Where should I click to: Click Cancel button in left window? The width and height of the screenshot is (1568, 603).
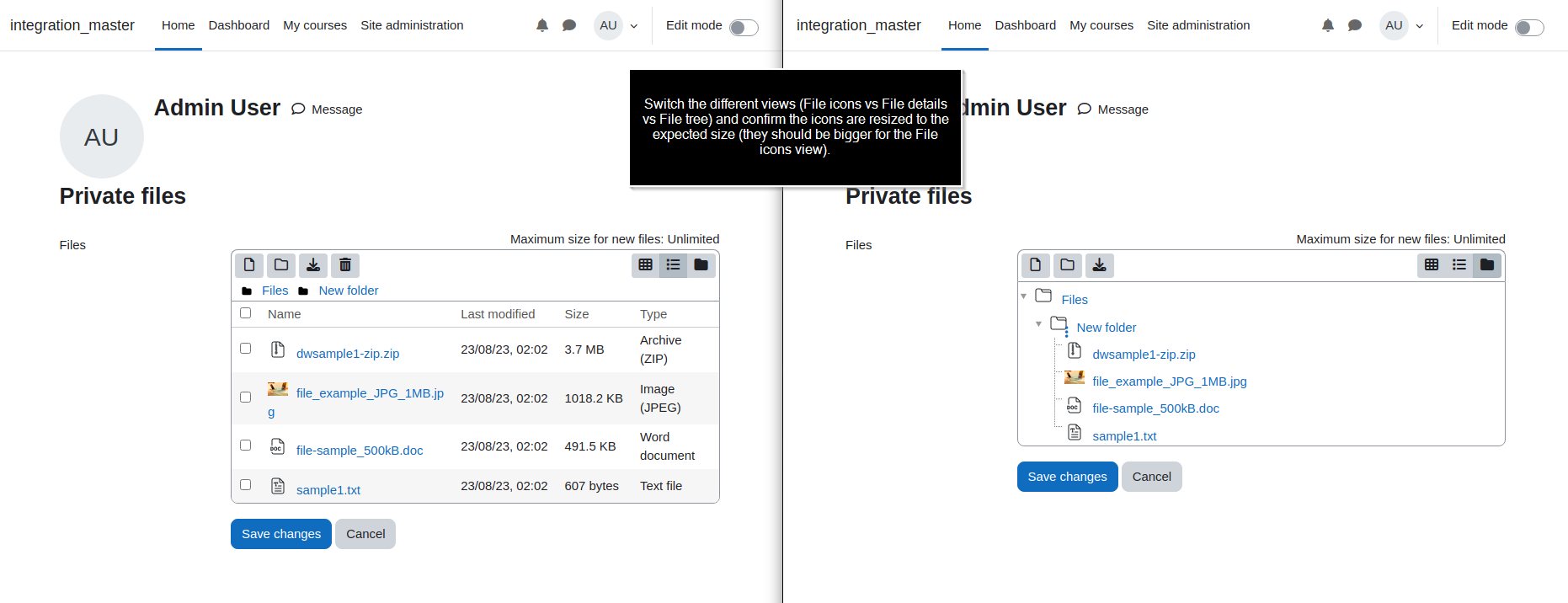tap(365, 534)
